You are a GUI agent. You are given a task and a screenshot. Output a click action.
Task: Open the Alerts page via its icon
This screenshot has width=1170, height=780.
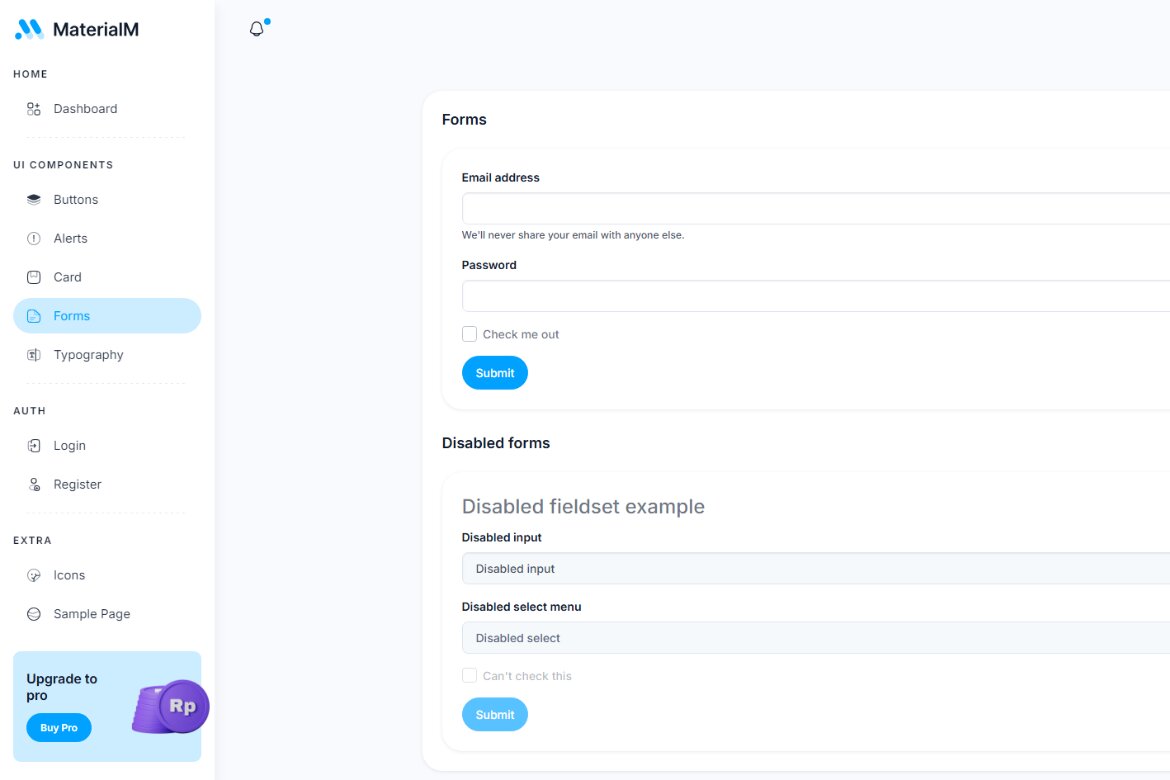(x=33, y=238)
